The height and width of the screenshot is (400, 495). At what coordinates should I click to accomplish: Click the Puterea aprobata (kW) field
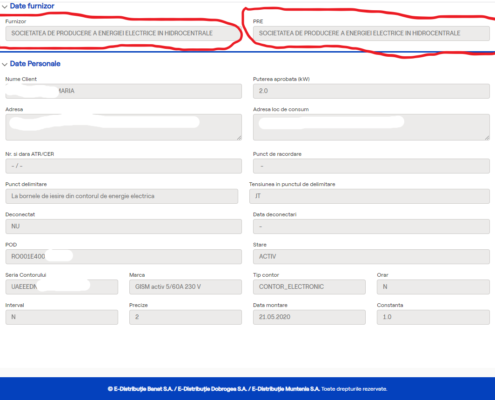tap(371, 91)
